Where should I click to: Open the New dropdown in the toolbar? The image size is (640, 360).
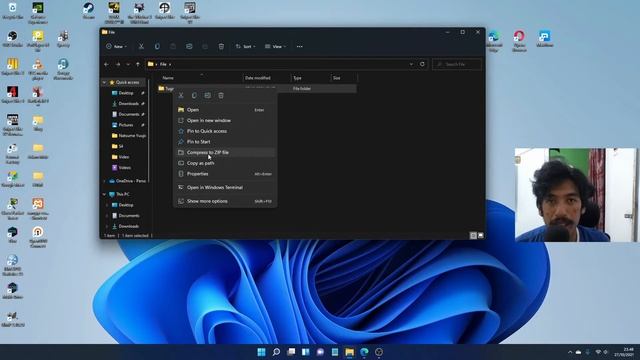coord(116,47)
